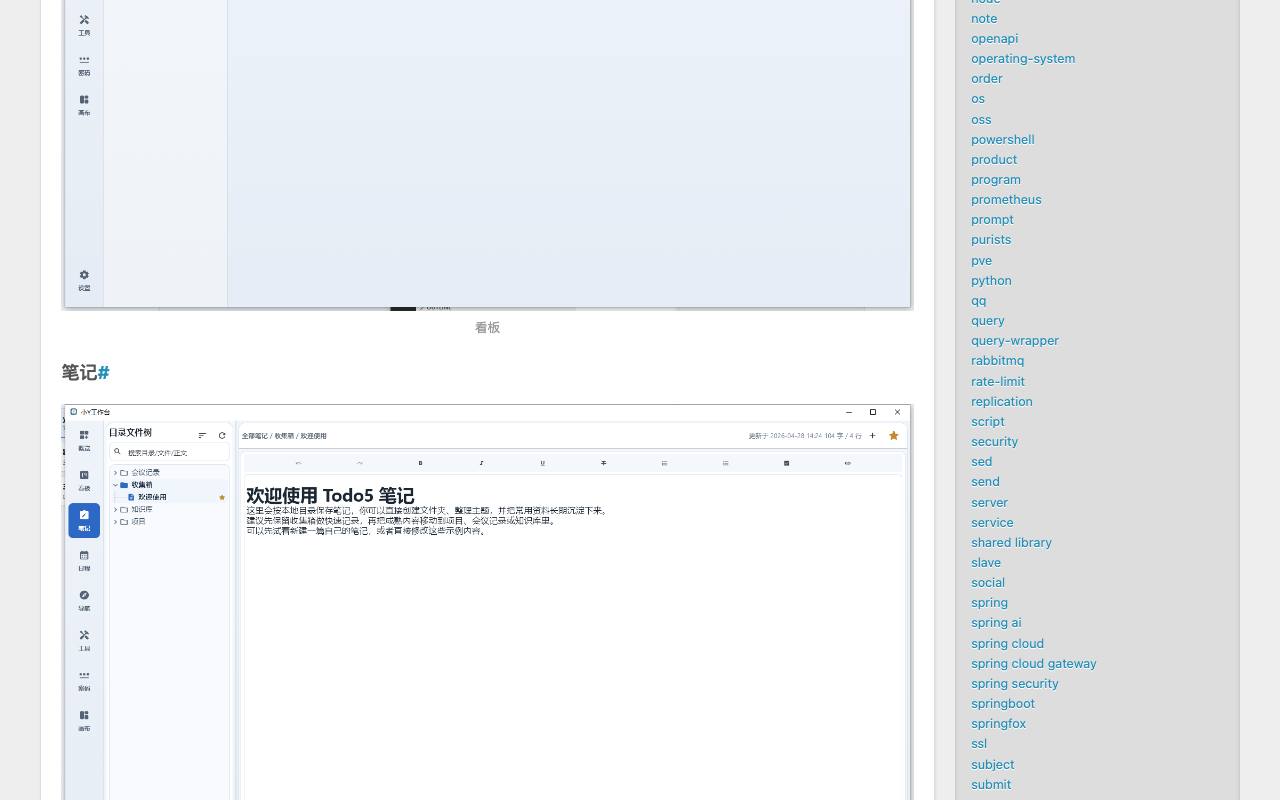Open the 'replication' tag link

coord(1001,401)
